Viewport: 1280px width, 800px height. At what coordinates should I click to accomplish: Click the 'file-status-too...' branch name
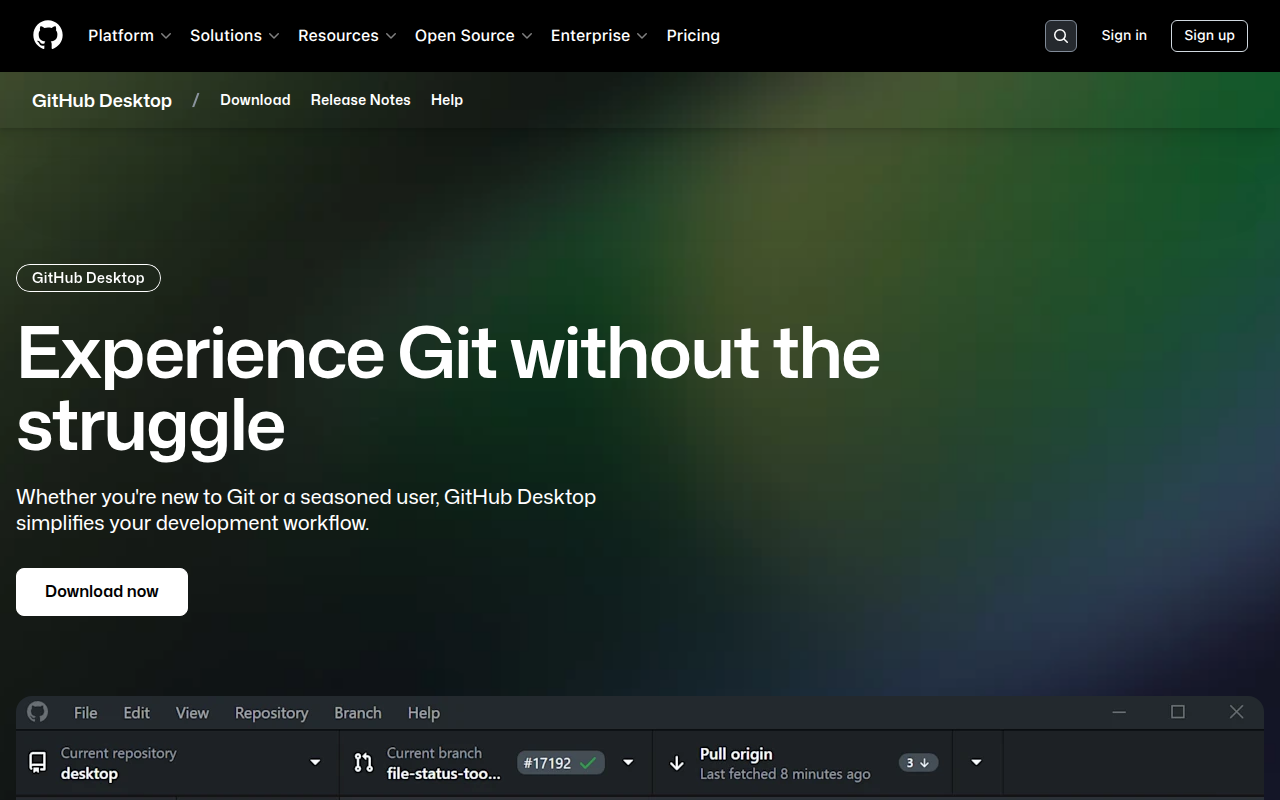click(444, 774)
